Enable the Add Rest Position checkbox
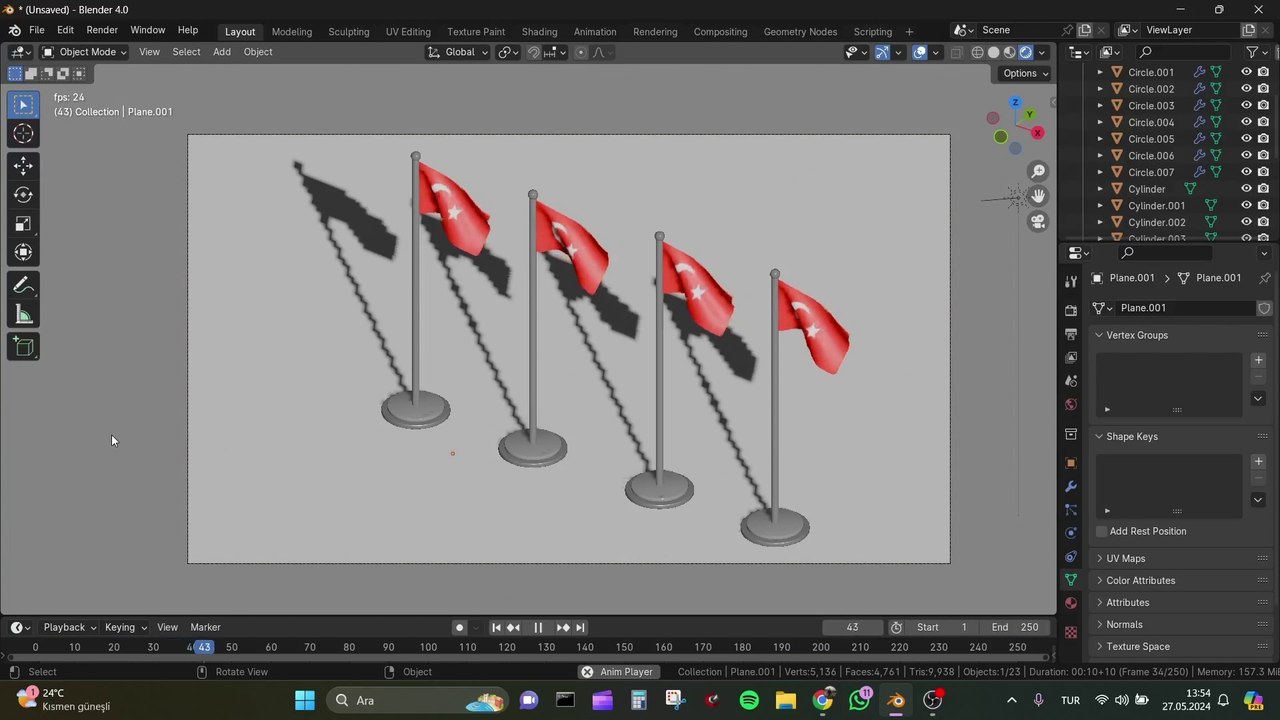 point(1102,531)
